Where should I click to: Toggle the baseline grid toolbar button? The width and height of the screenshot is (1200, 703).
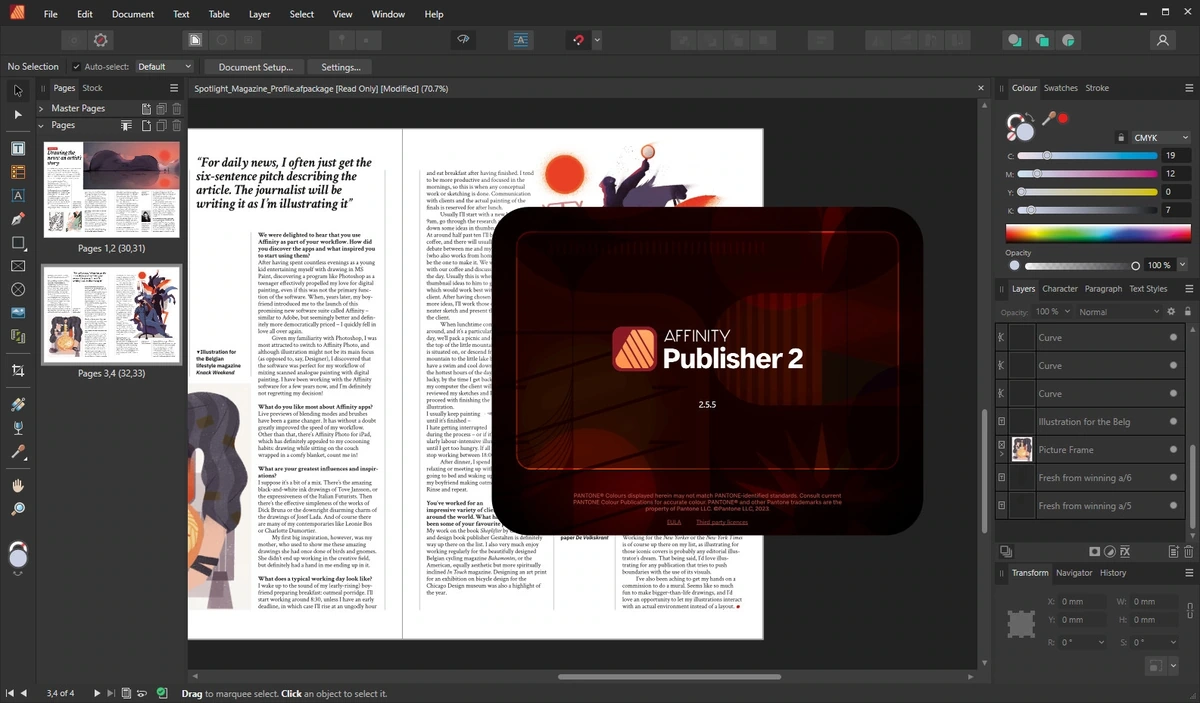click(520, 41)
